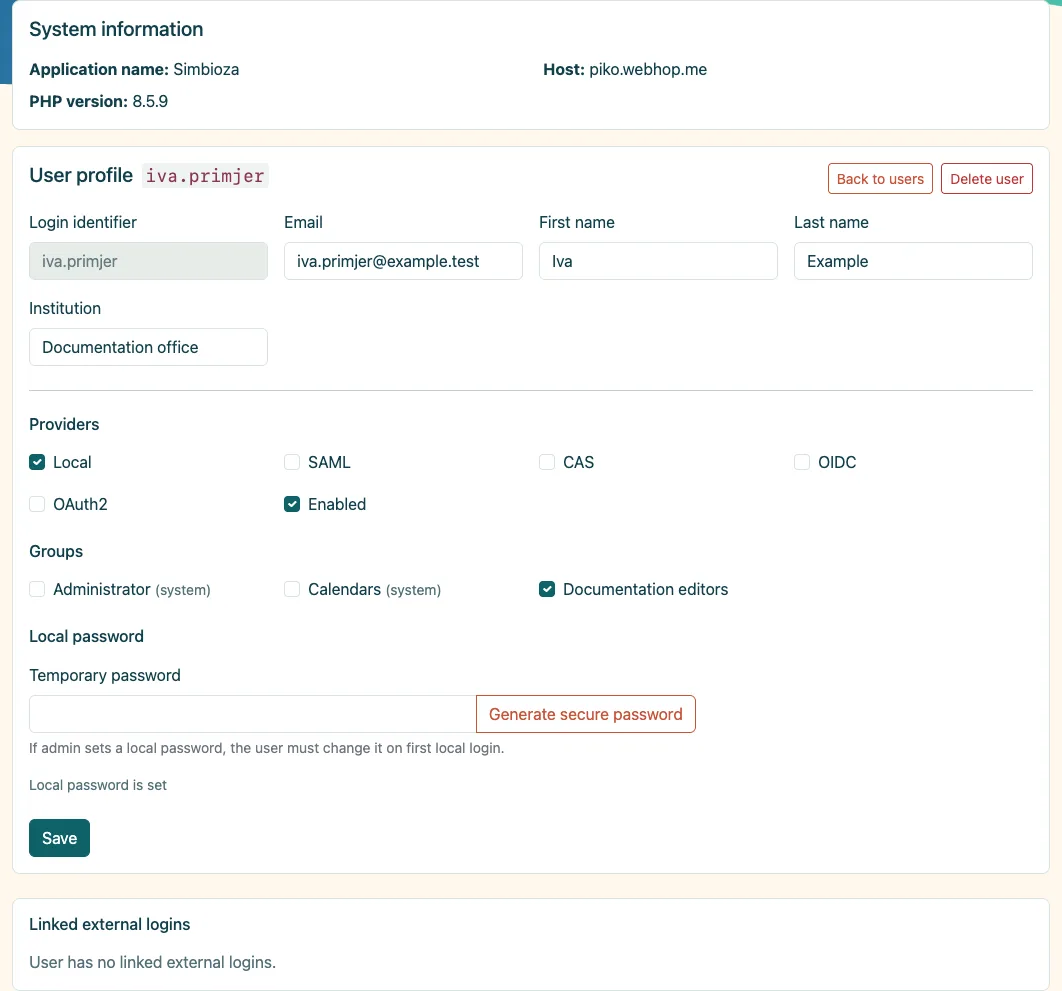Enable the OAuth2 provider checkbox
Viewport: 1062px width, 991px height.
pos(37,504)
